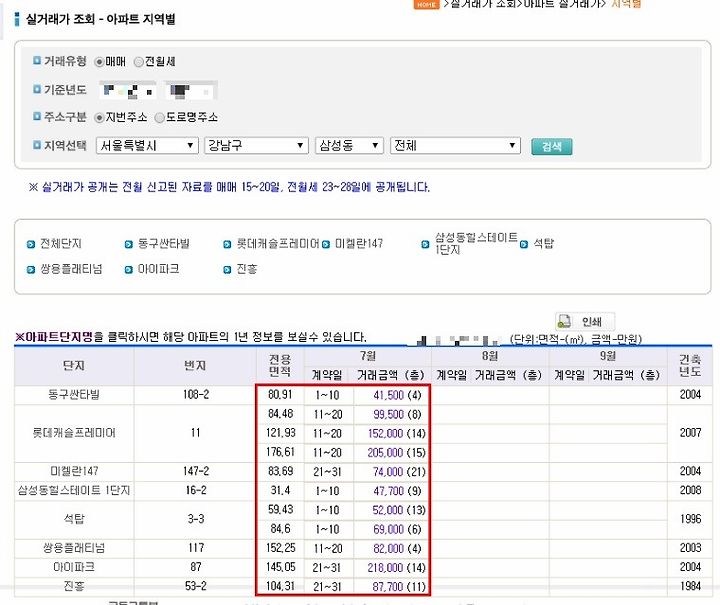
Task: Click the 82,000 transaction amount
Action: pos(388,549)
